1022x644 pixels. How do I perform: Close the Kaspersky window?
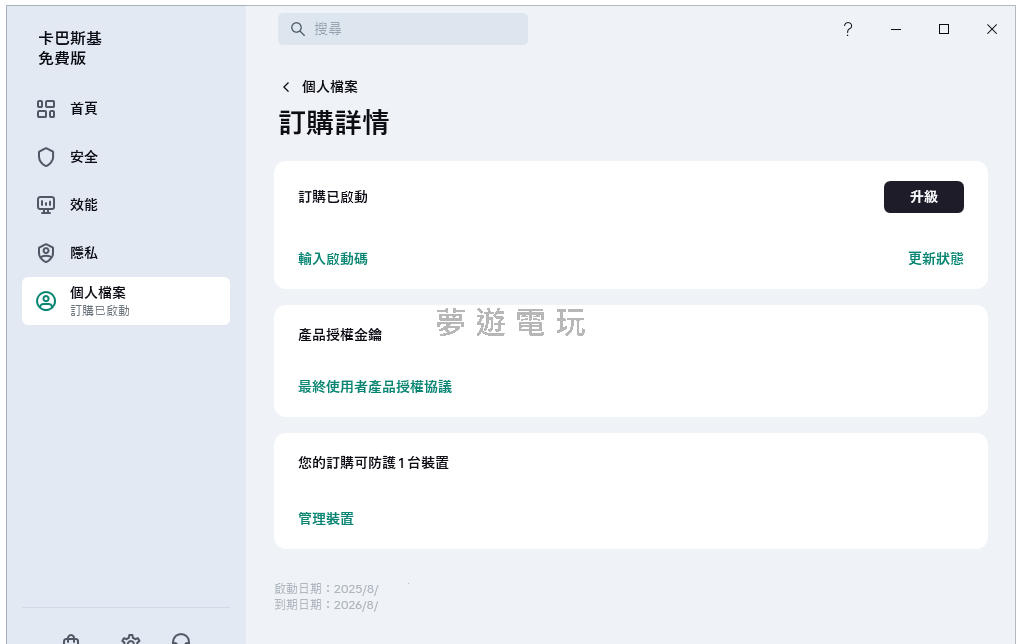click(x=992, y=29)
